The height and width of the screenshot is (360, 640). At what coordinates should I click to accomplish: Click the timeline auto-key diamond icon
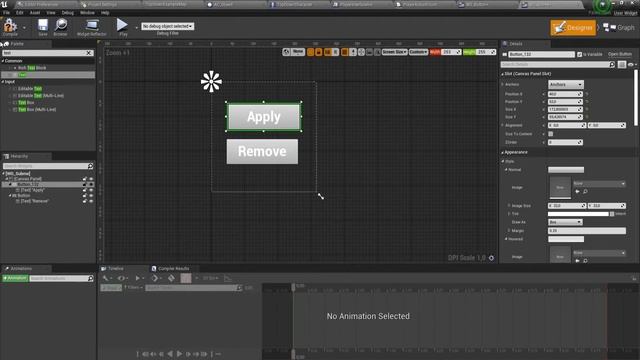coord(171,278)
